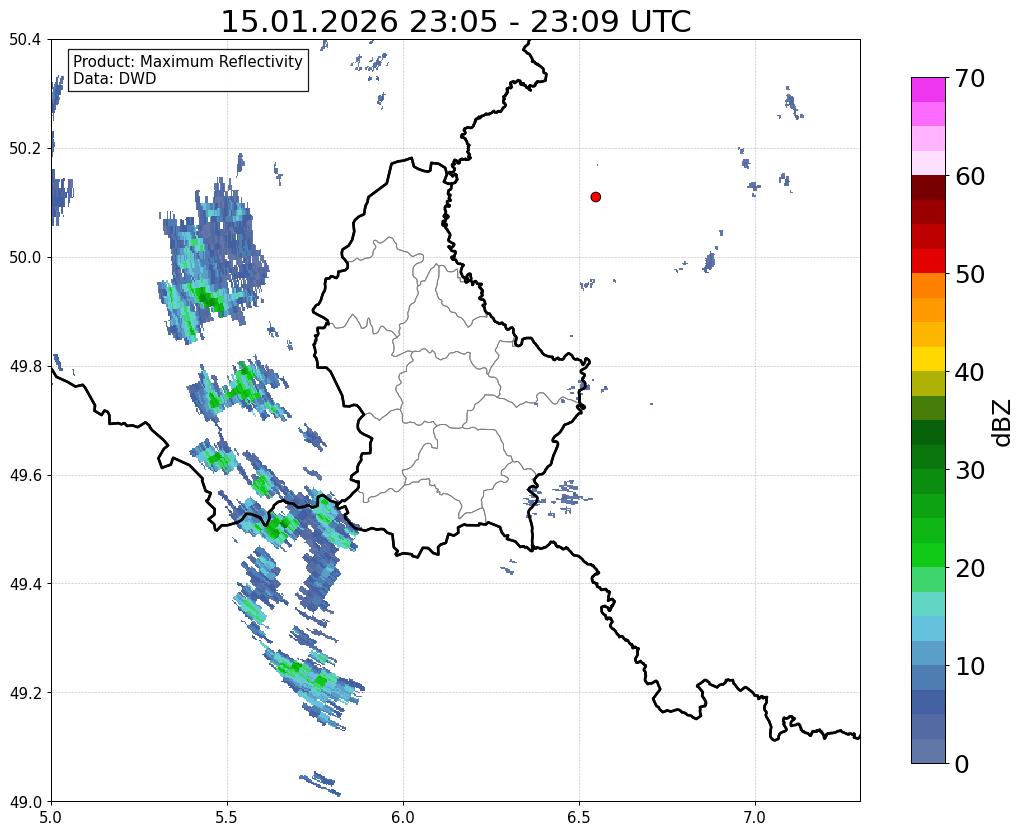The height and width of the screenshot is (834, 1023).
Task: Click the latitude axis label 49.6
Action: pos(25,476)
